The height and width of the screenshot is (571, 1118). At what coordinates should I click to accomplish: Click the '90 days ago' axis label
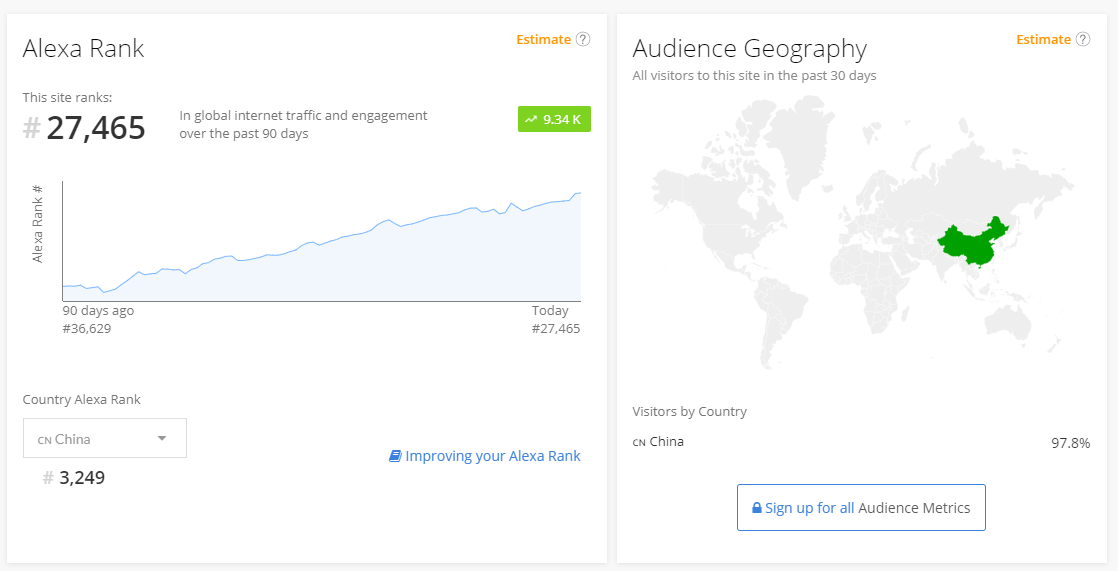click(98, 311)
